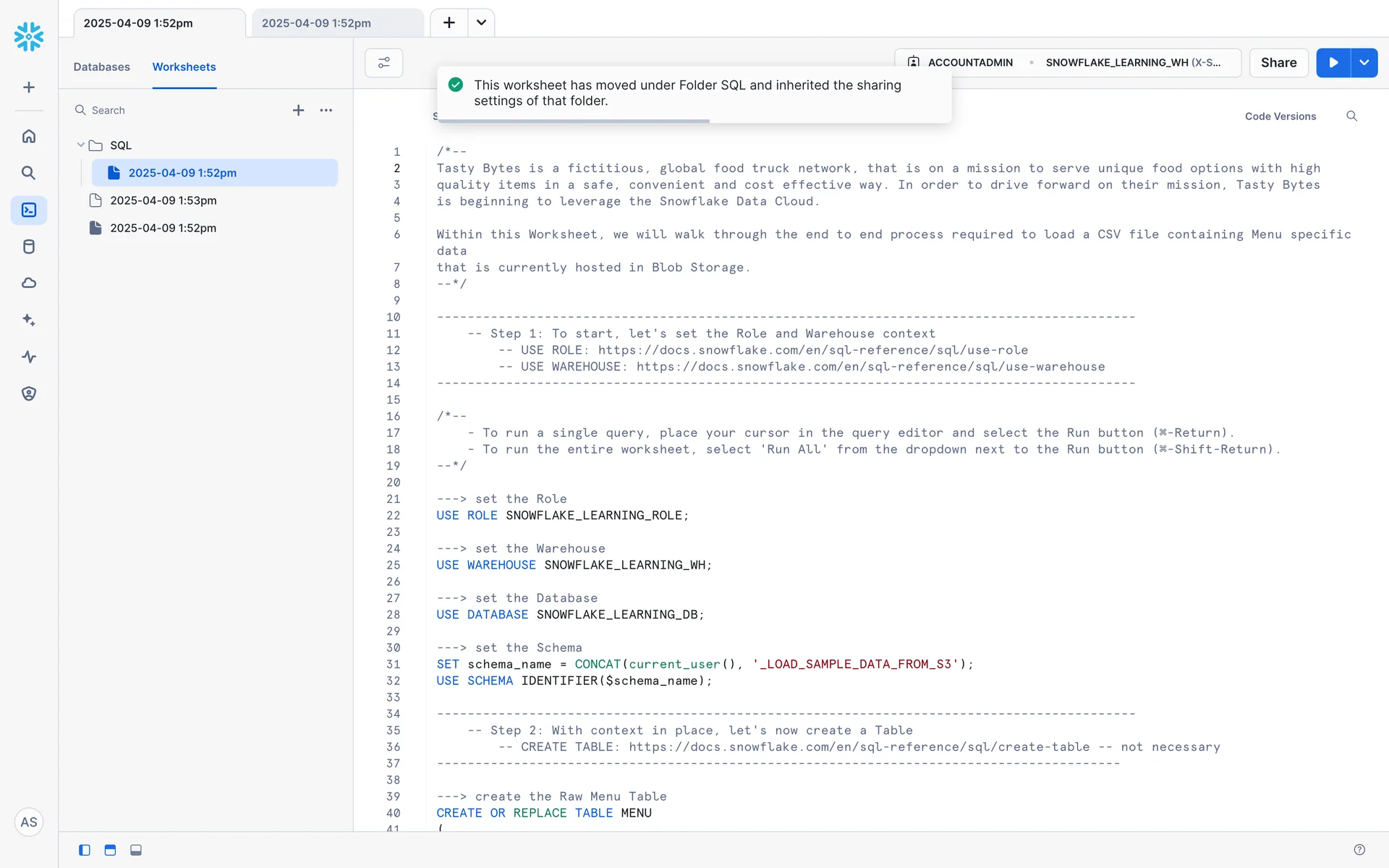Open the Admin shield icon
The height and width of the screenshot is (868, 1389).
click(x=29, y=393)
